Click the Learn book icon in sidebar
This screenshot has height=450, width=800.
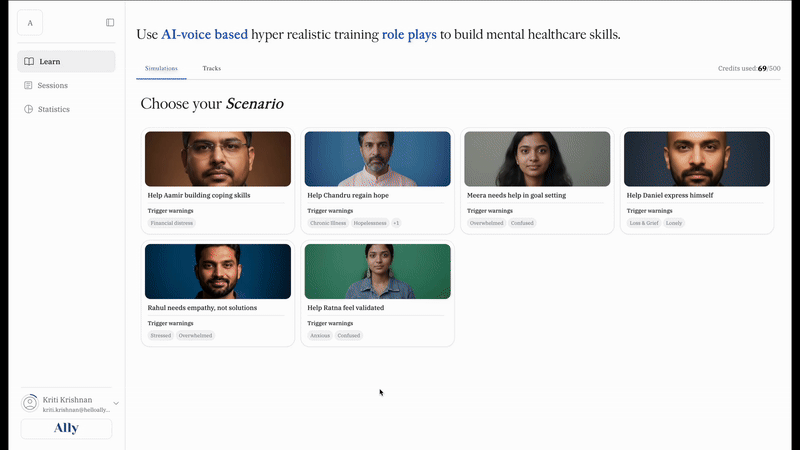(x=29, y=62)
